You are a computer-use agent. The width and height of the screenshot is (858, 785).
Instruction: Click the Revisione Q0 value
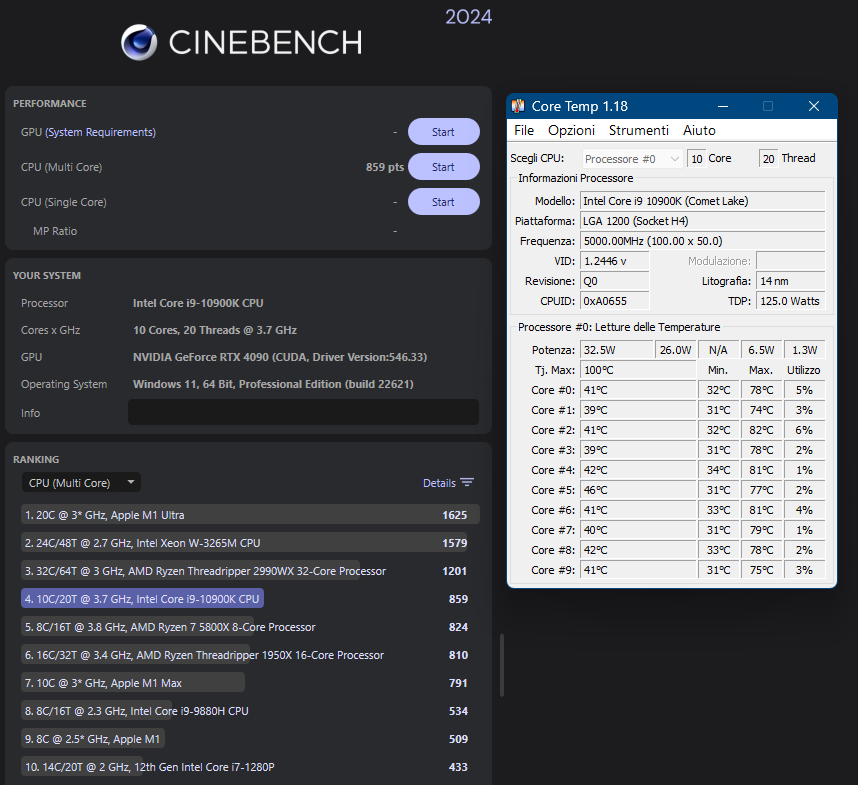(614, 281)
